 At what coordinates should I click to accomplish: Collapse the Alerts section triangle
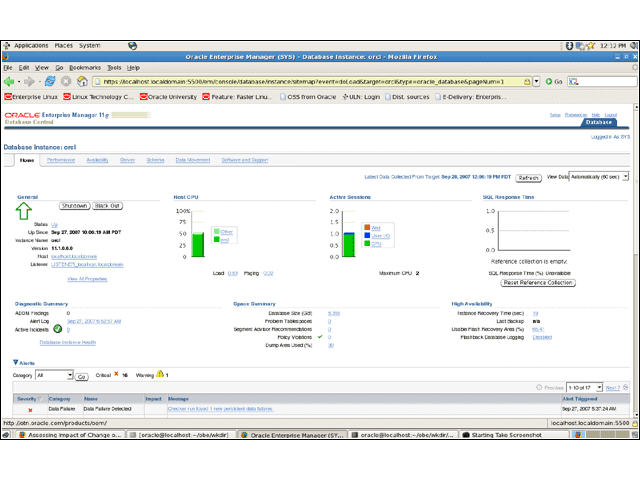[16, 362]
